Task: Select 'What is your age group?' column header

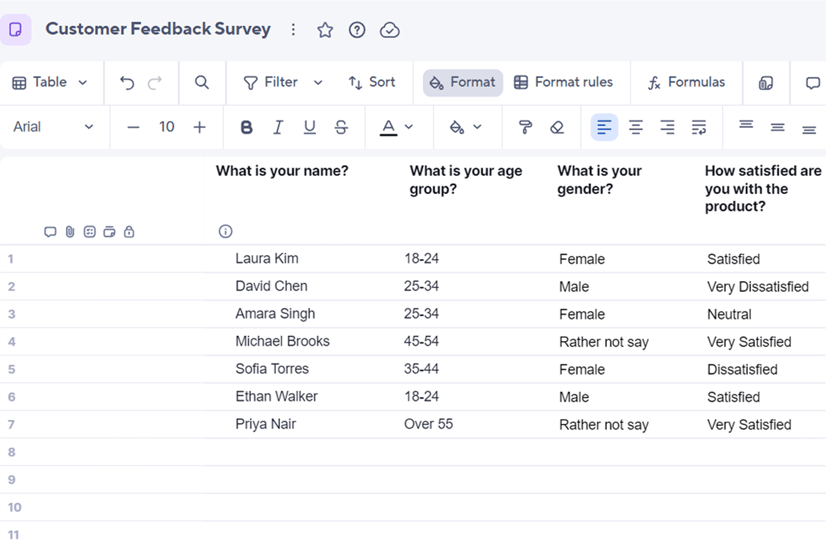Action: 466,180
